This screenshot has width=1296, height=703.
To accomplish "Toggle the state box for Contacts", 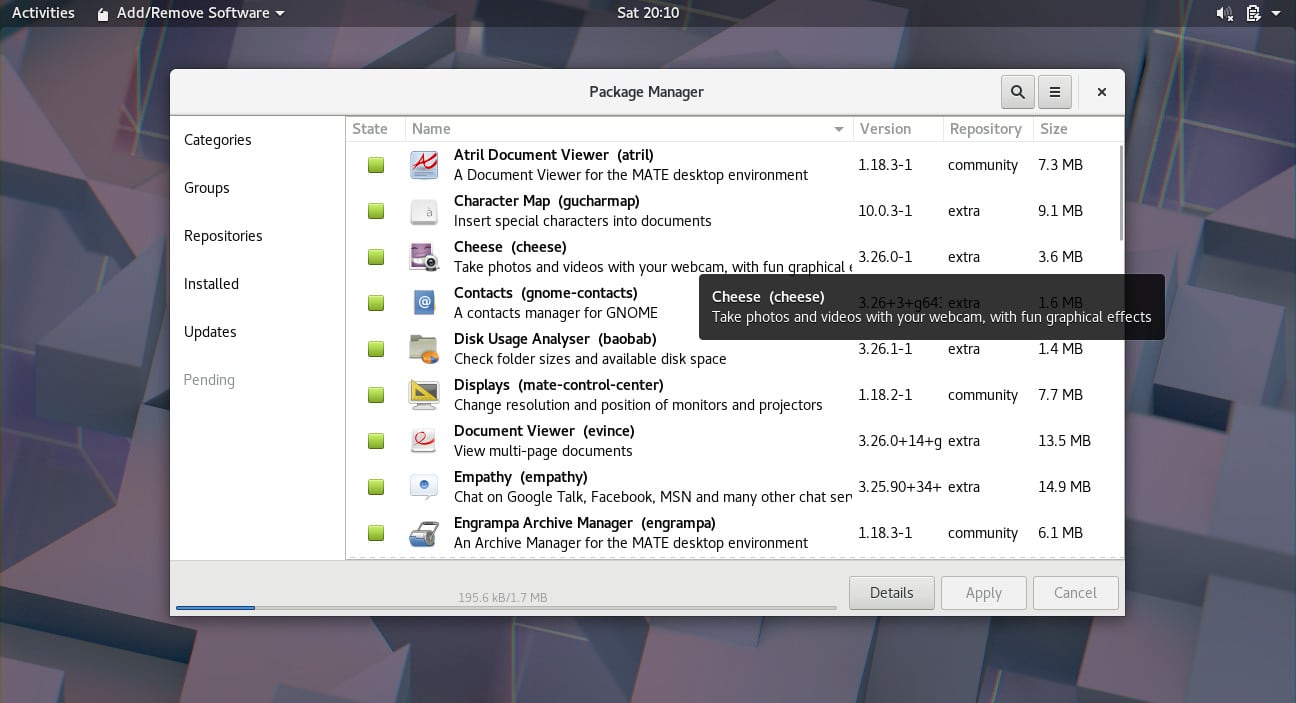I will [376, 303].
